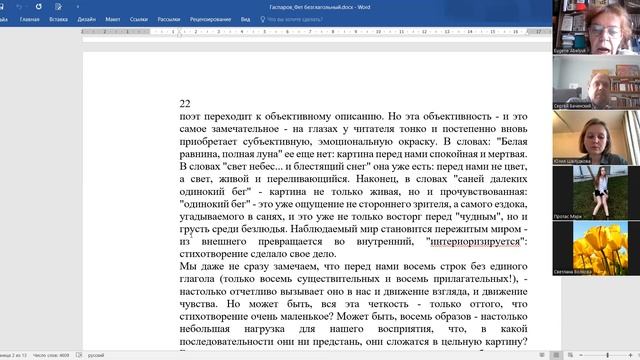Switch to the Дизайн tab
The image size is (640, 360).
pos(87,19)
